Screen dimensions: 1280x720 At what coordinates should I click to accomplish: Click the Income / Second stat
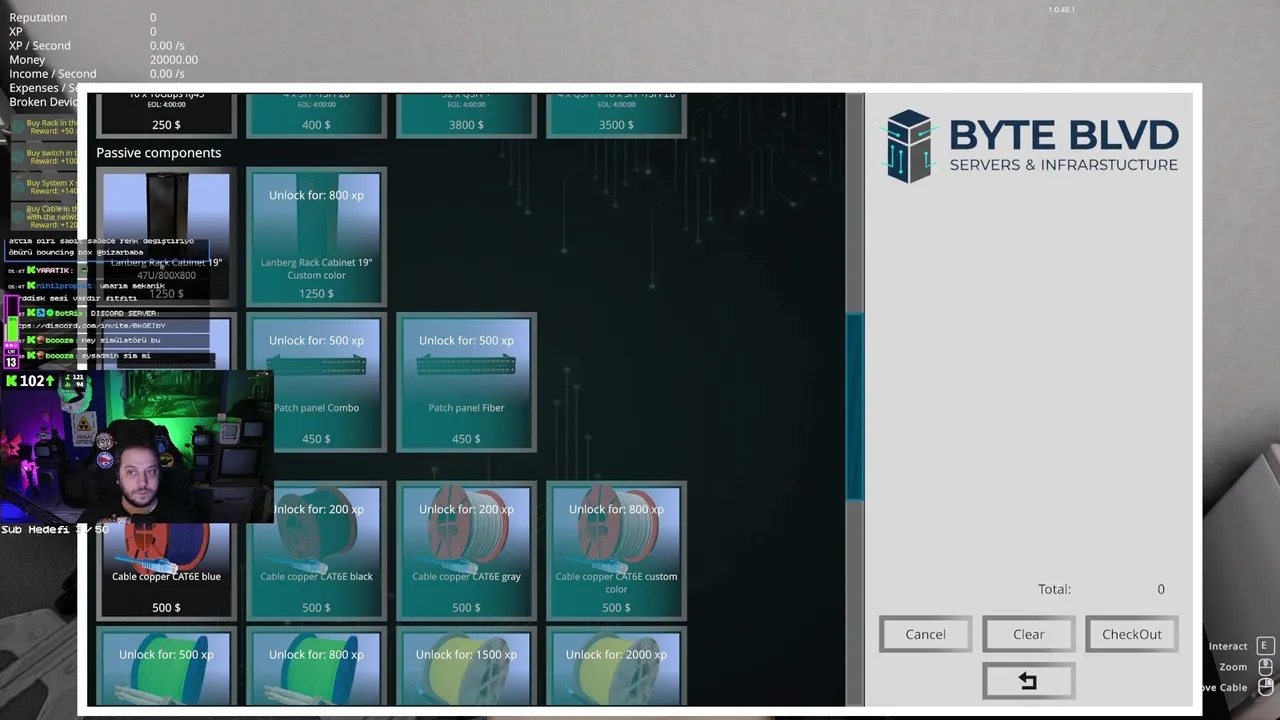point(53,74)
